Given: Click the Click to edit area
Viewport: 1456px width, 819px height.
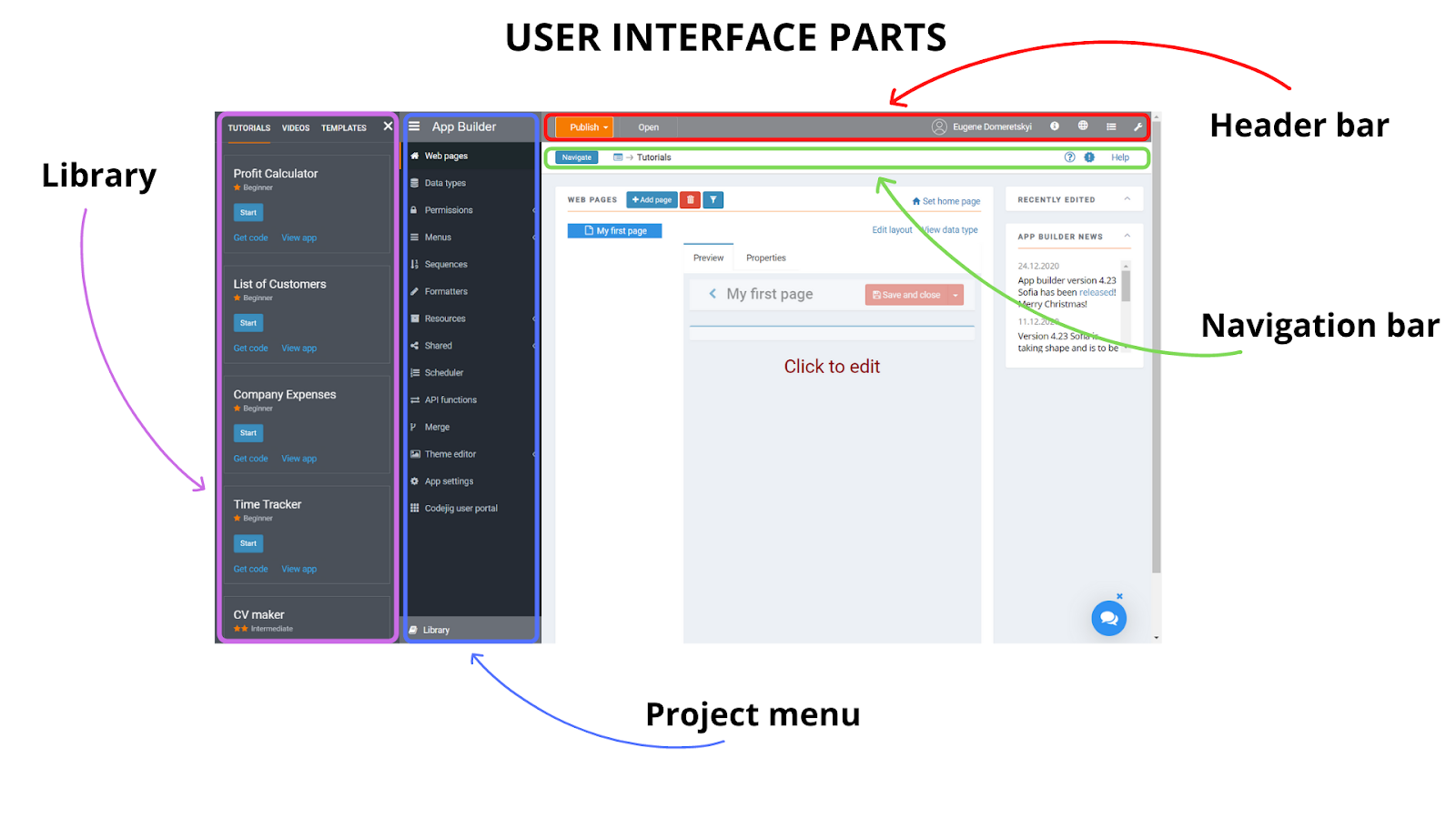Looking at the screenshot, I should [x=832, y=367].
